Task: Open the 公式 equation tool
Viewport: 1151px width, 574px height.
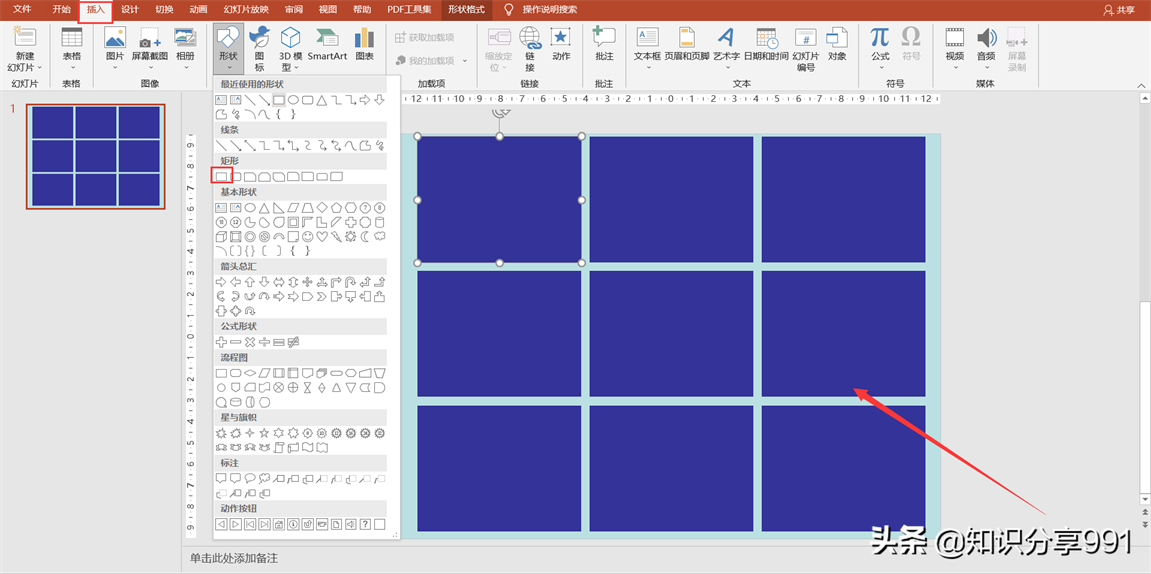Action: click(879, 44)
